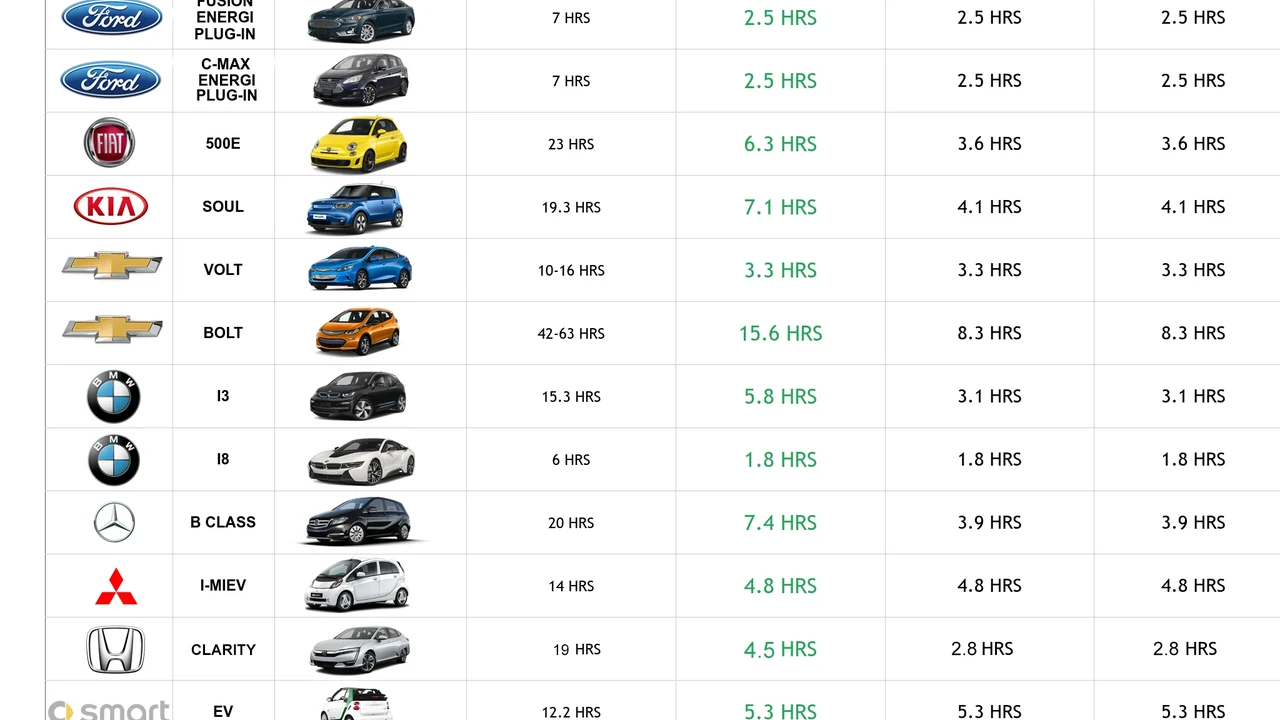This screenshot has height=720, width=1280.
Task: Select the Honda Clarity car image
Action: point(360,650)
